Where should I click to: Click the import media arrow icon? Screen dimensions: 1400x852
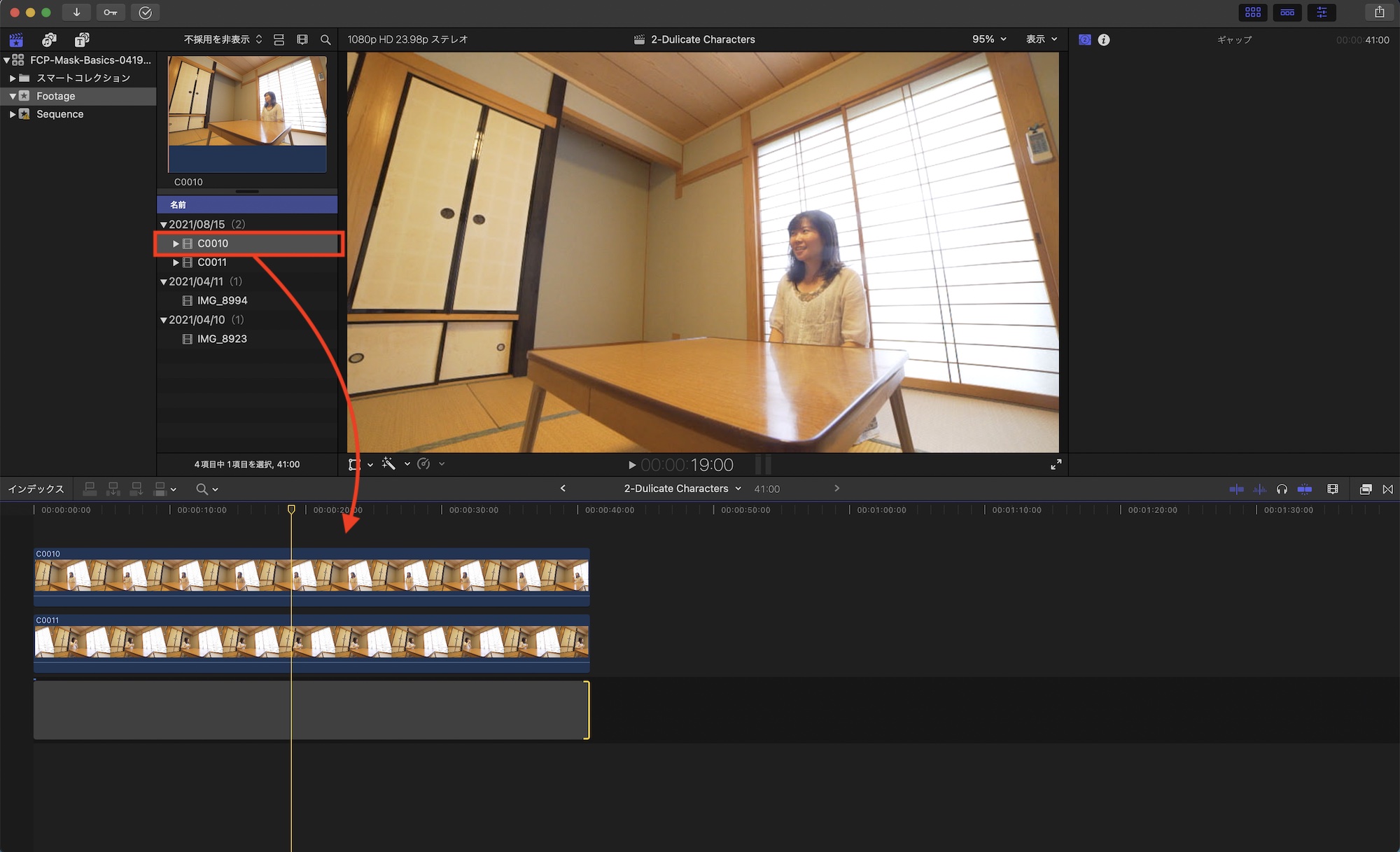[x=76, y=12]
